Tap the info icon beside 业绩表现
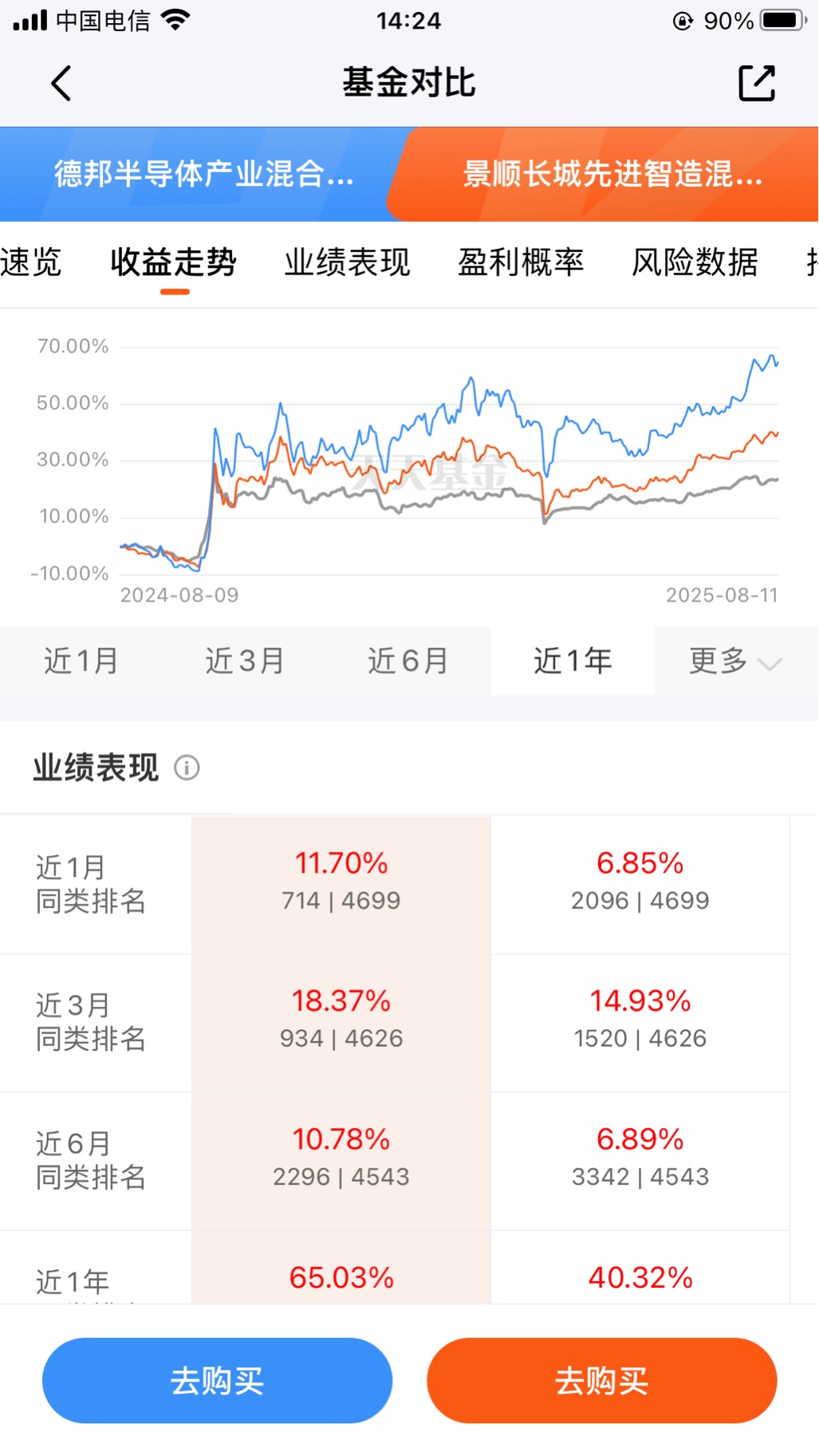 (187, 767)
